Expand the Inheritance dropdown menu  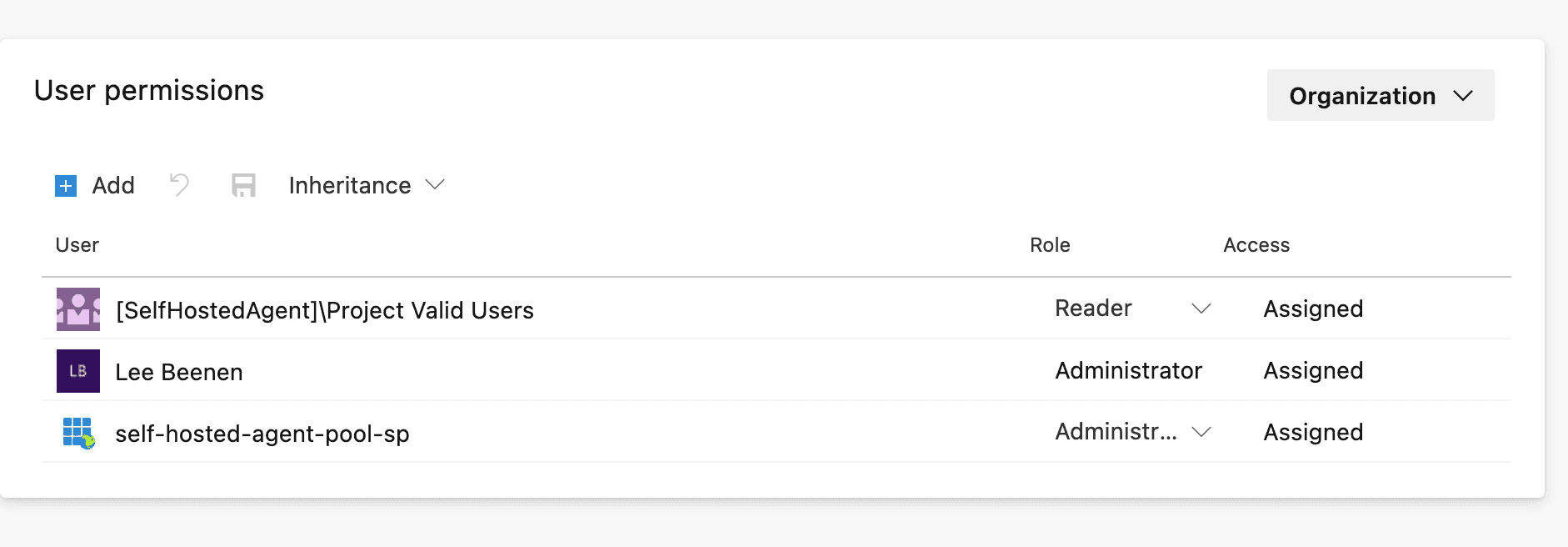point(367,185)
